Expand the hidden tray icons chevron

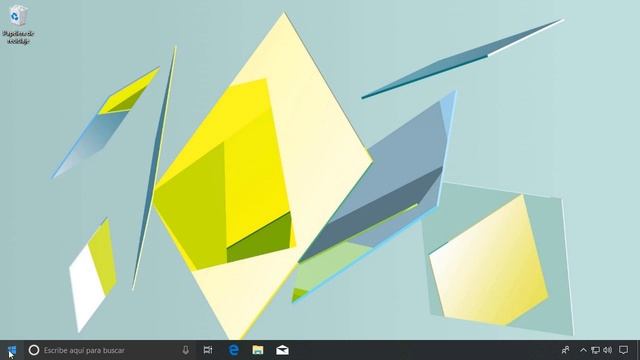coord(583,350)
